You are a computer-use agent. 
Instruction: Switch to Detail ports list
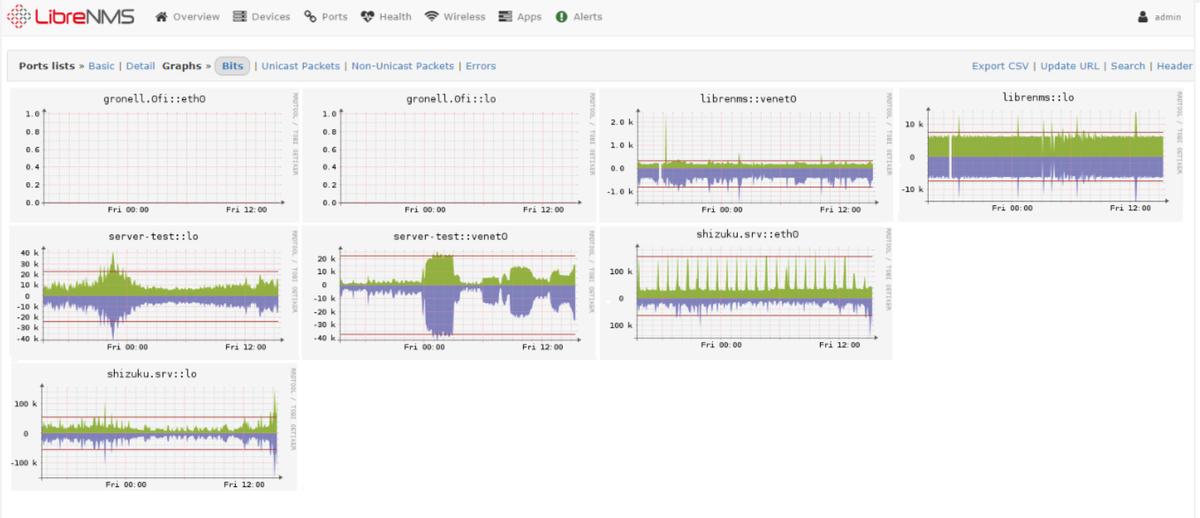point(140,66)
